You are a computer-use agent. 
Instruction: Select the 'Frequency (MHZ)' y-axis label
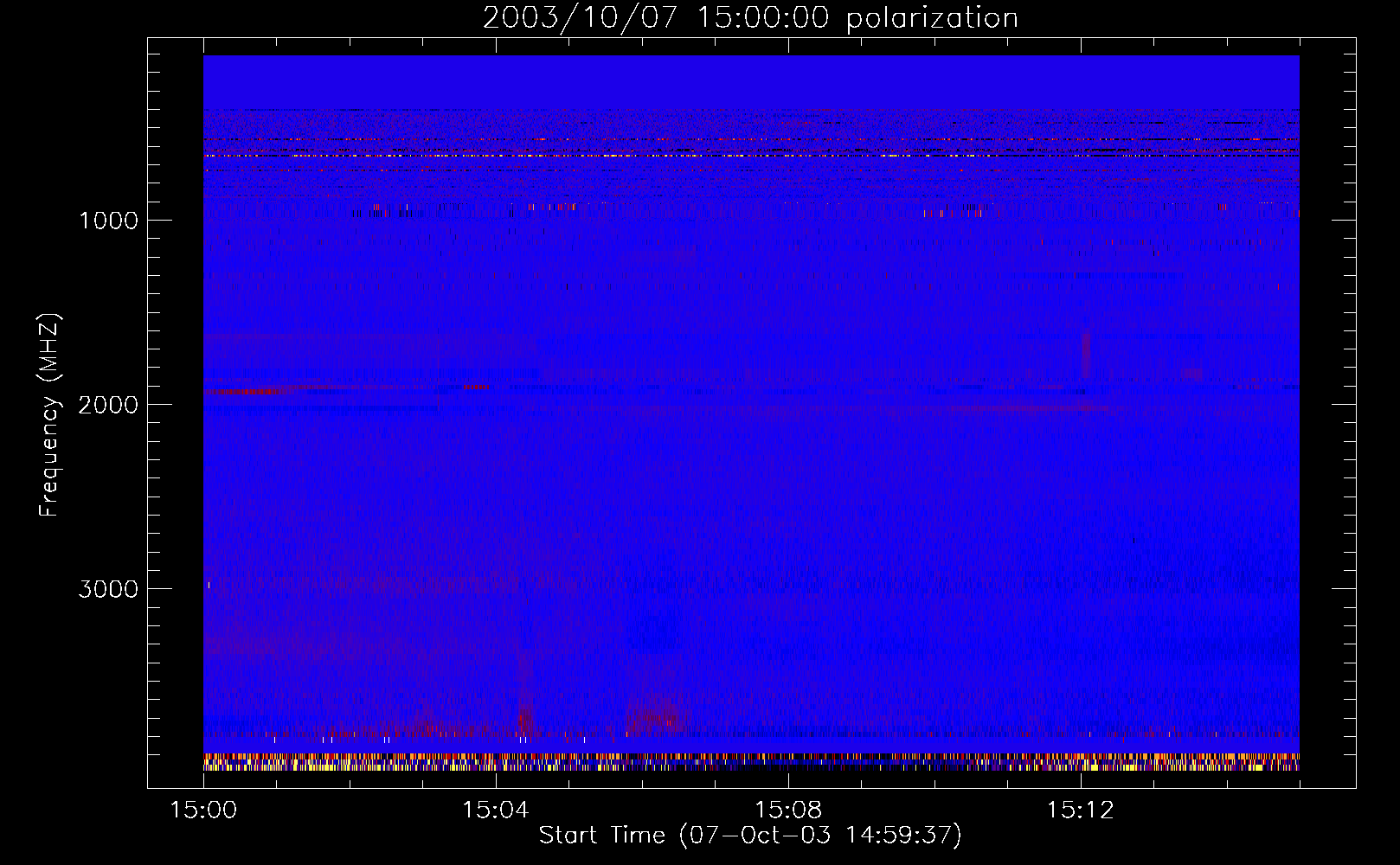[49, 415]
